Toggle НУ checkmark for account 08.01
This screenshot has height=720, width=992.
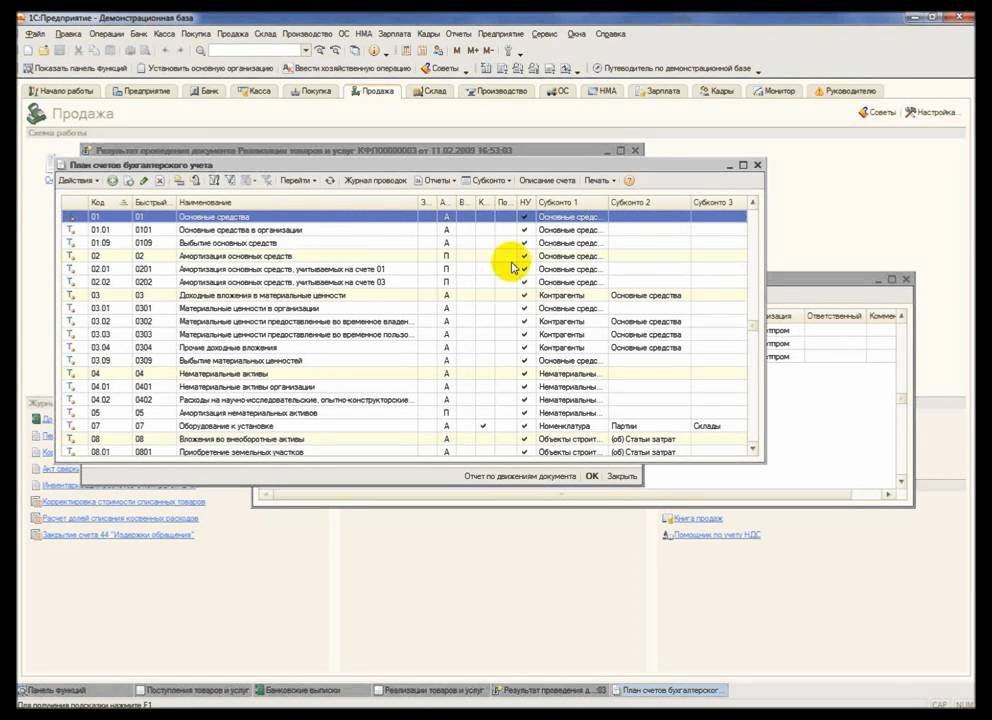(x=524, y=452)
